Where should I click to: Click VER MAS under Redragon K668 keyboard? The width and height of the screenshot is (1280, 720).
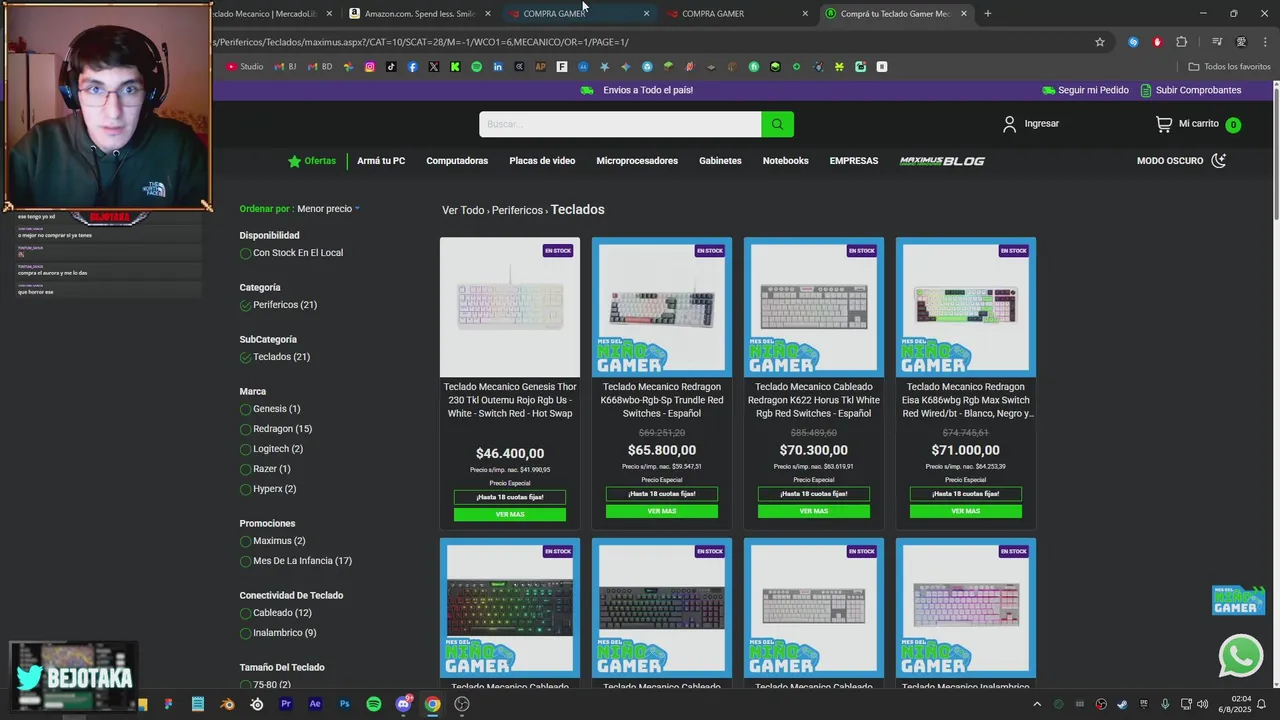point(662,511)
